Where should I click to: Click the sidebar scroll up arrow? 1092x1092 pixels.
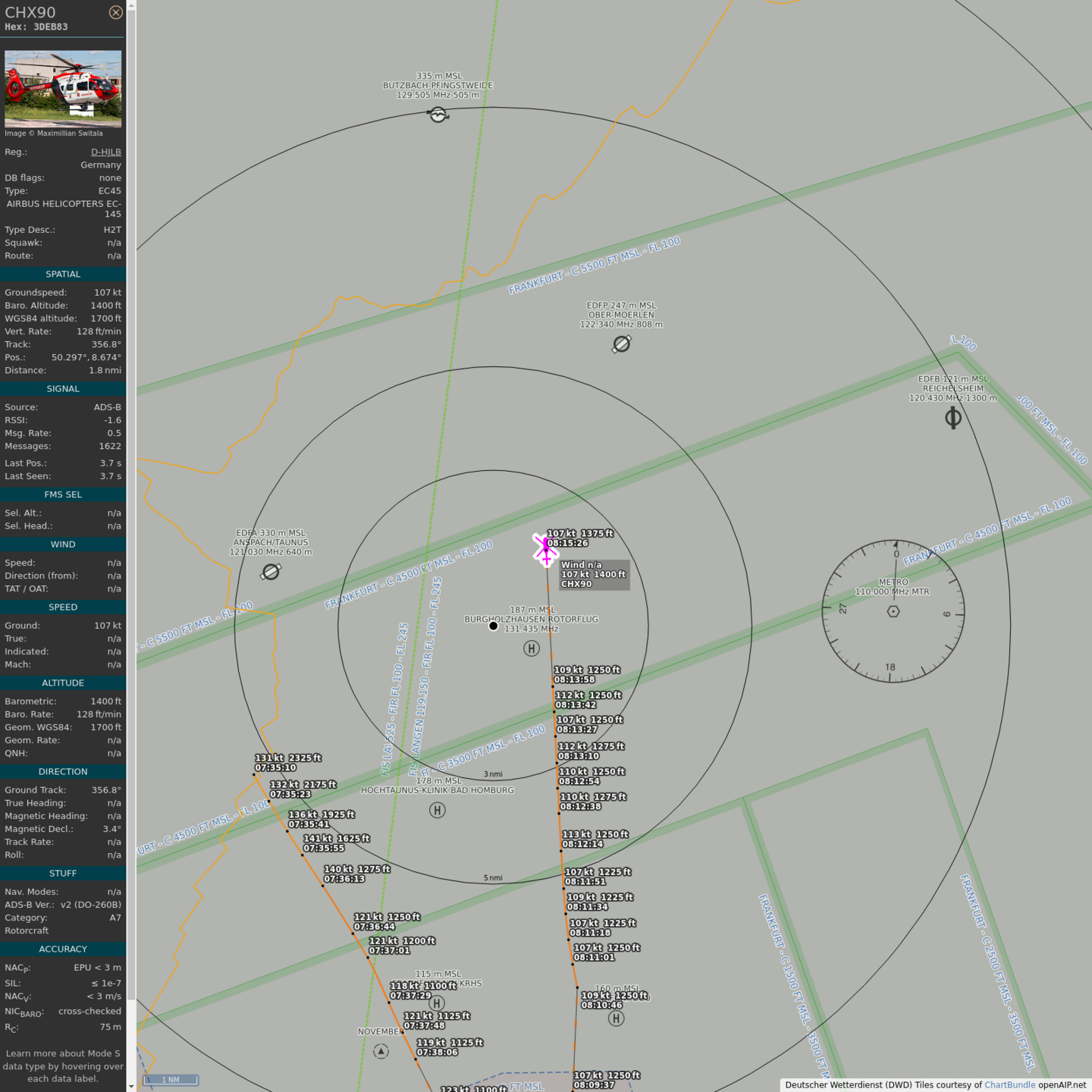pos(131,5)
